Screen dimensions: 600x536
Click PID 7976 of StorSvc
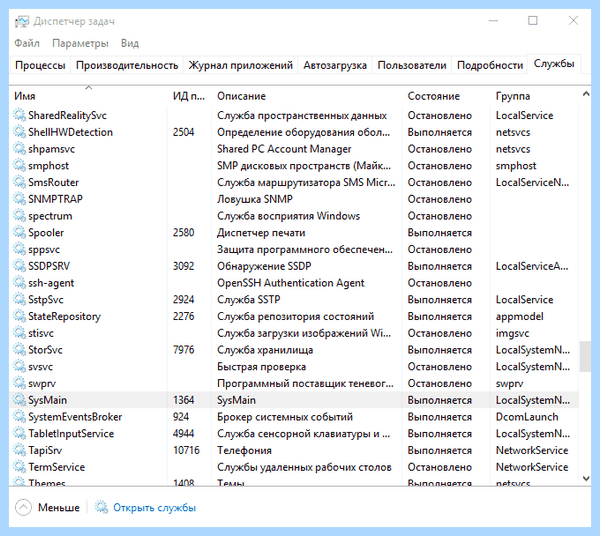point(183,350)
